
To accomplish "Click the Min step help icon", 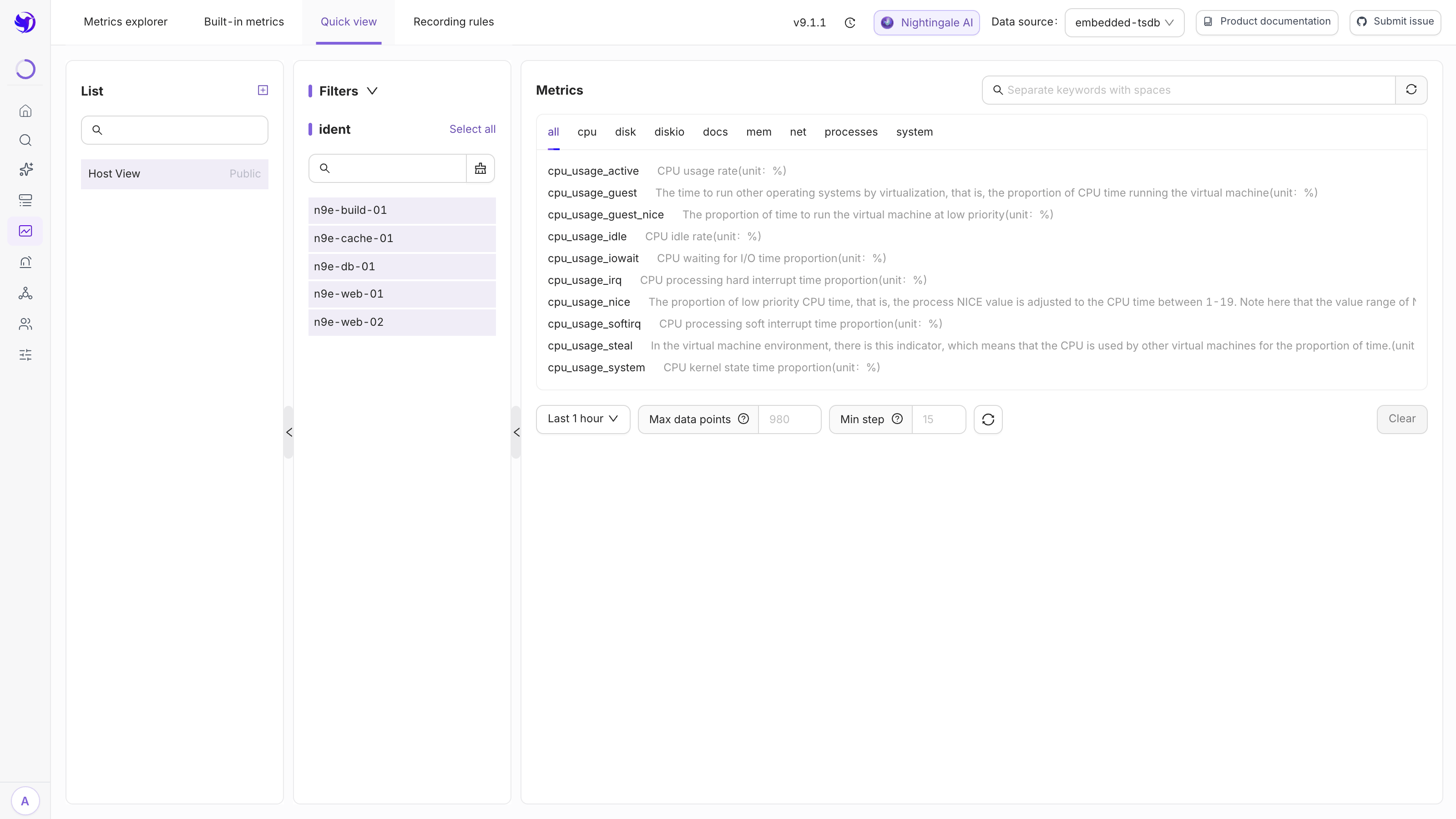I will 898,419.
